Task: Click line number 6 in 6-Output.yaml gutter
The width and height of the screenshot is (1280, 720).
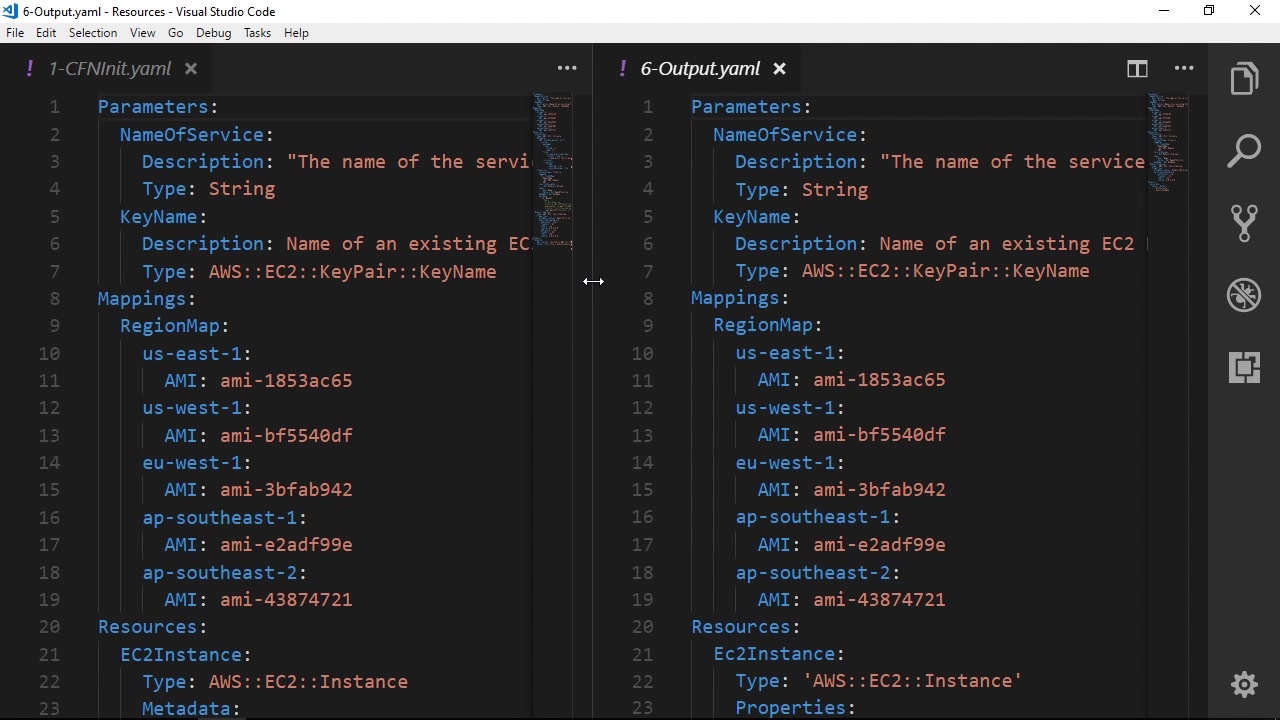Action: click(x=648, y=243)
